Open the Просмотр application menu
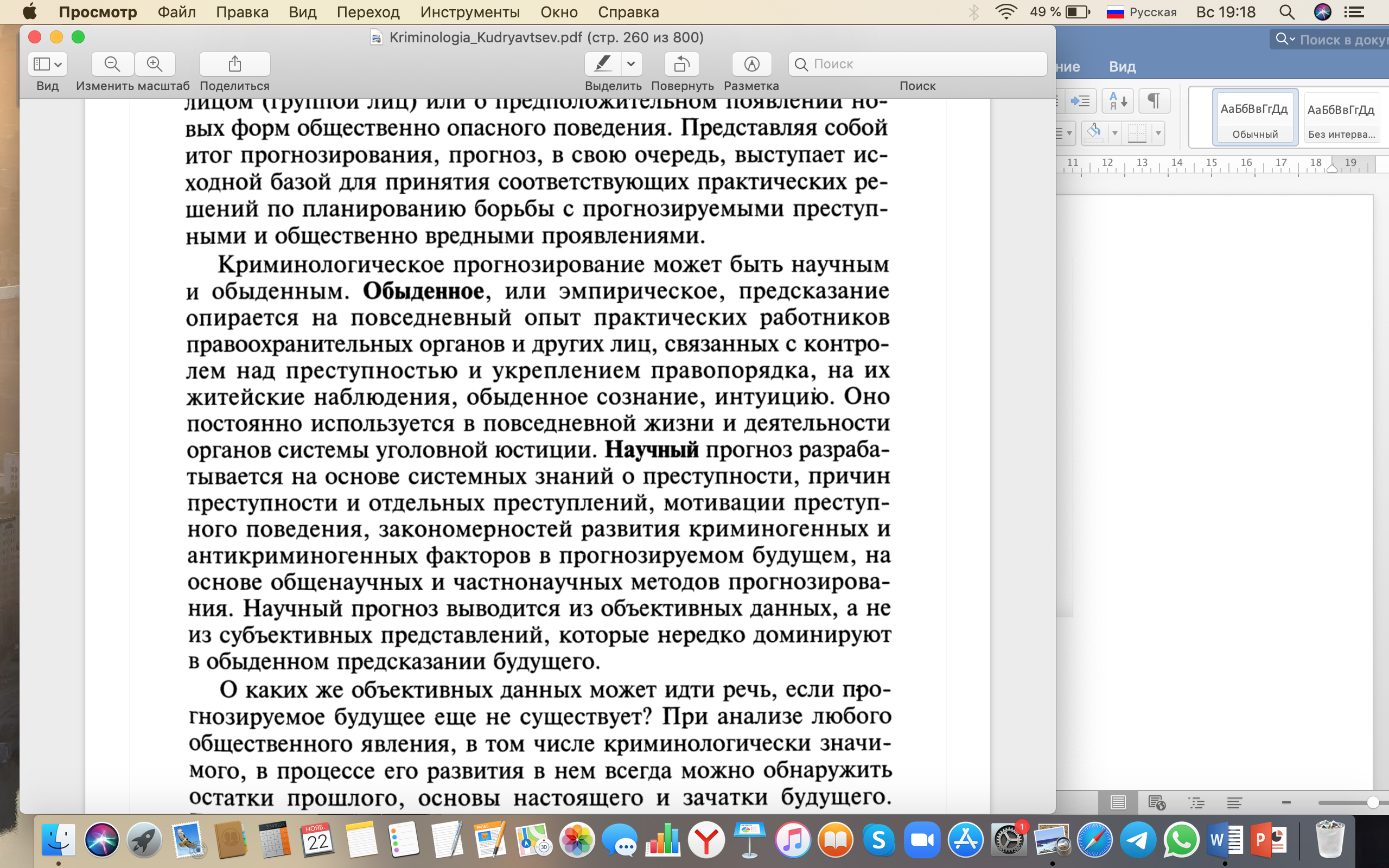 (98, 12)
